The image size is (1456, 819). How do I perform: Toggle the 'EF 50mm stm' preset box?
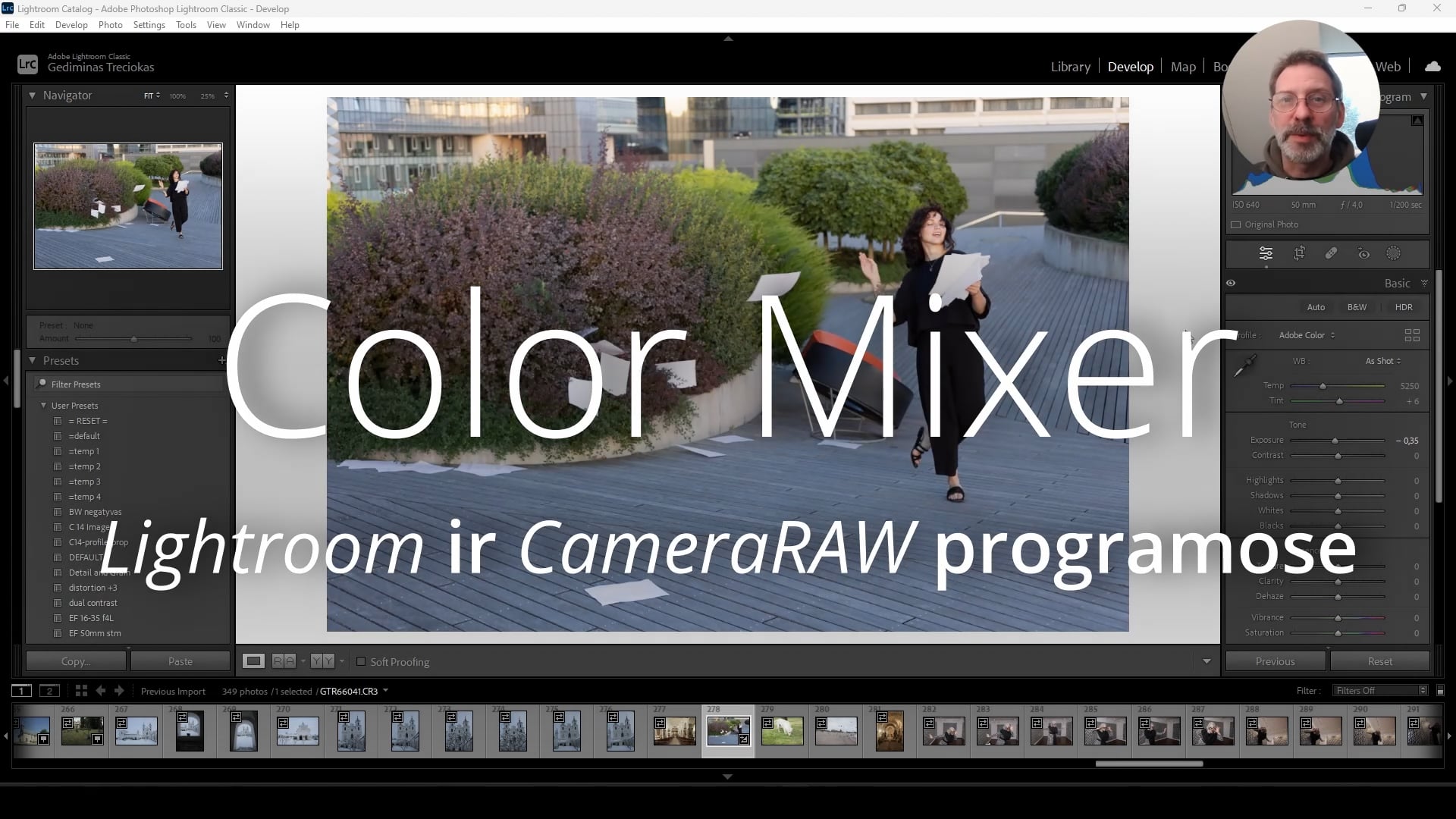coord(58,633)
